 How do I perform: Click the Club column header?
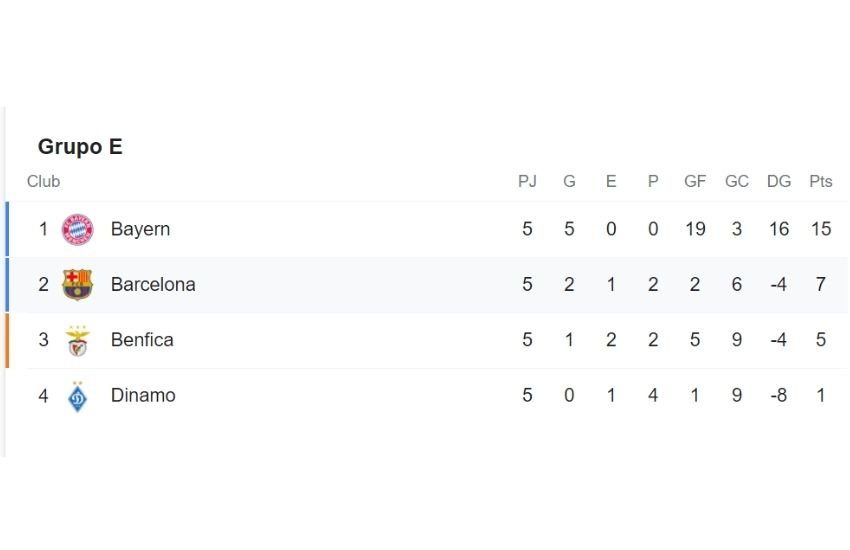(x=43, y=181)
